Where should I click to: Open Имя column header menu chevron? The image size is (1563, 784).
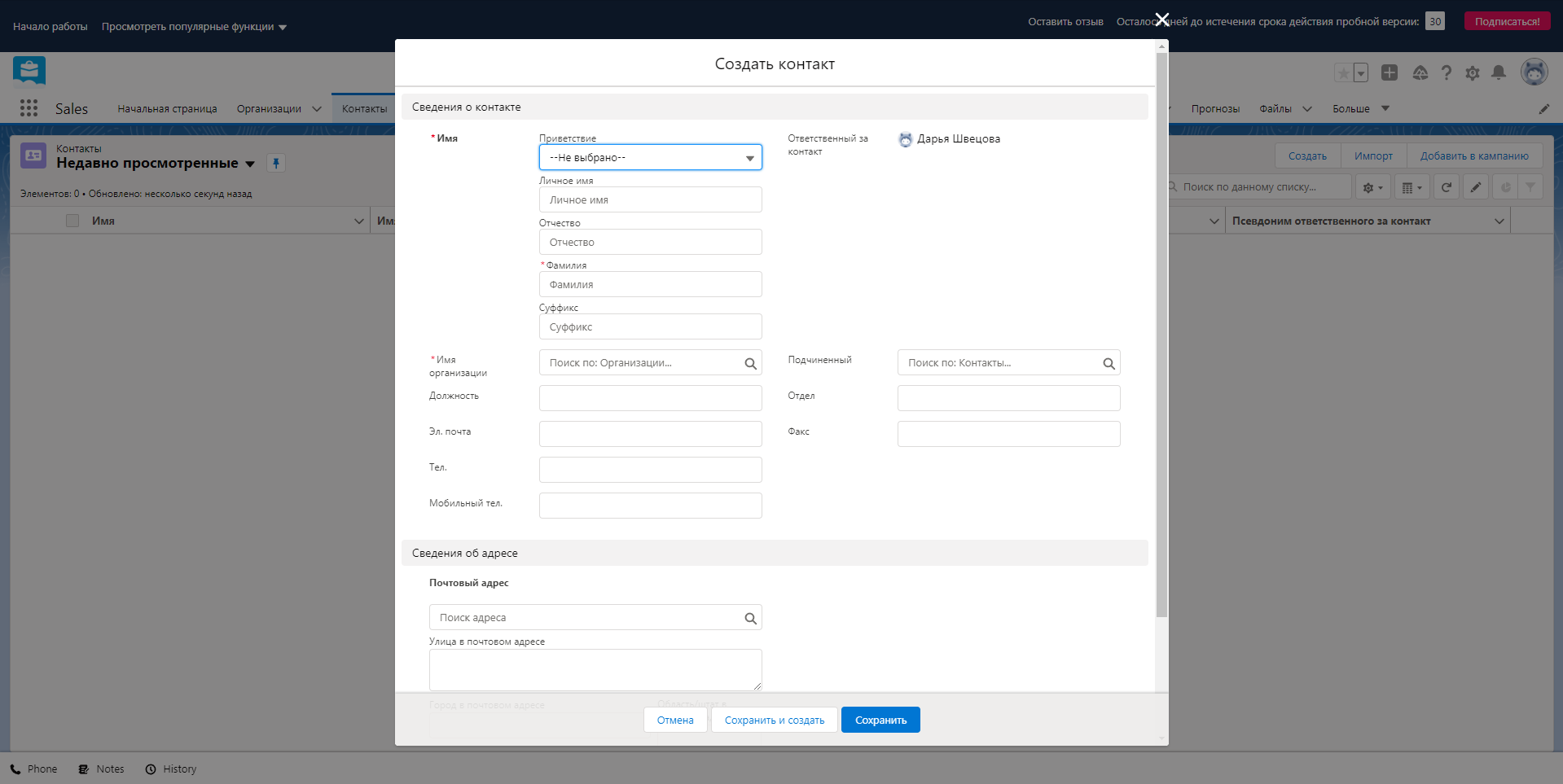coord(359,221)
